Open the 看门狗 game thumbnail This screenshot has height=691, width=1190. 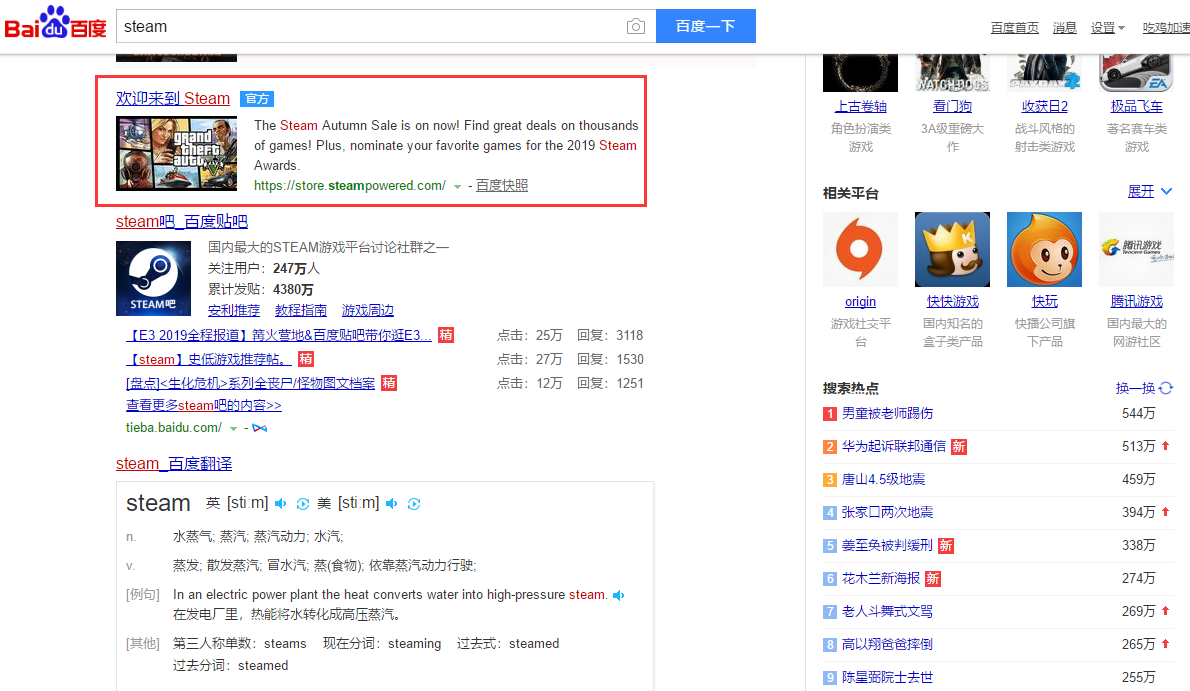[x=952, y=73]
